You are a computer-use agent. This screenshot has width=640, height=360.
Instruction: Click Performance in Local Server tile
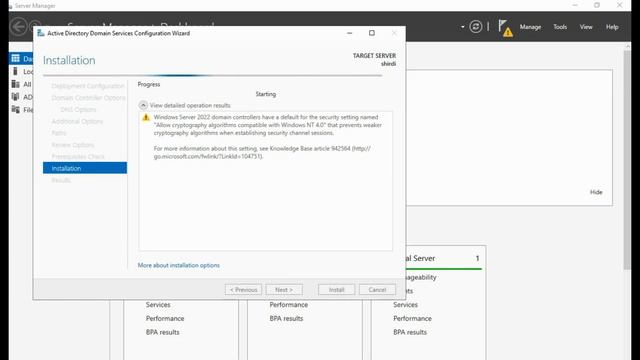412,318
